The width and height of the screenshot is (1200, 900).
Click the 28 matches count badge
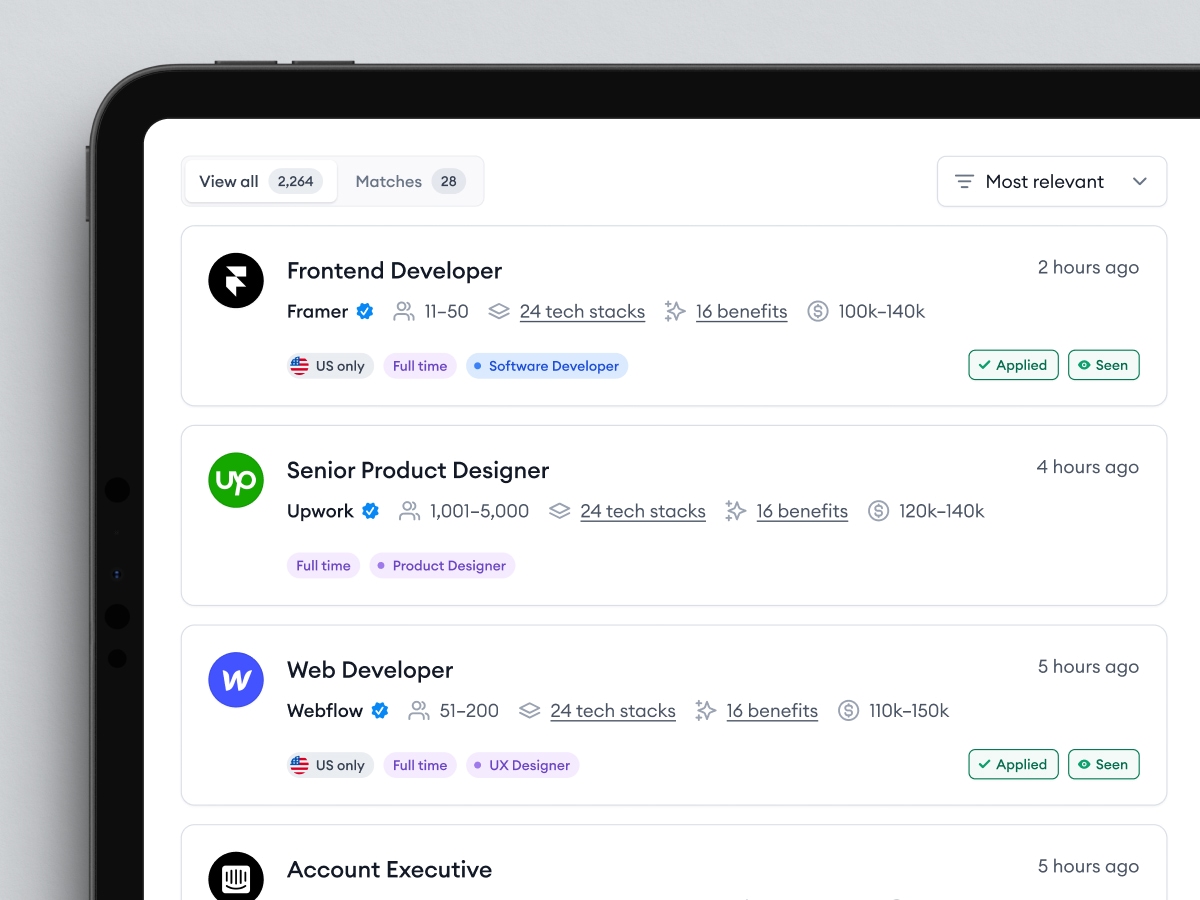point(449,181)
